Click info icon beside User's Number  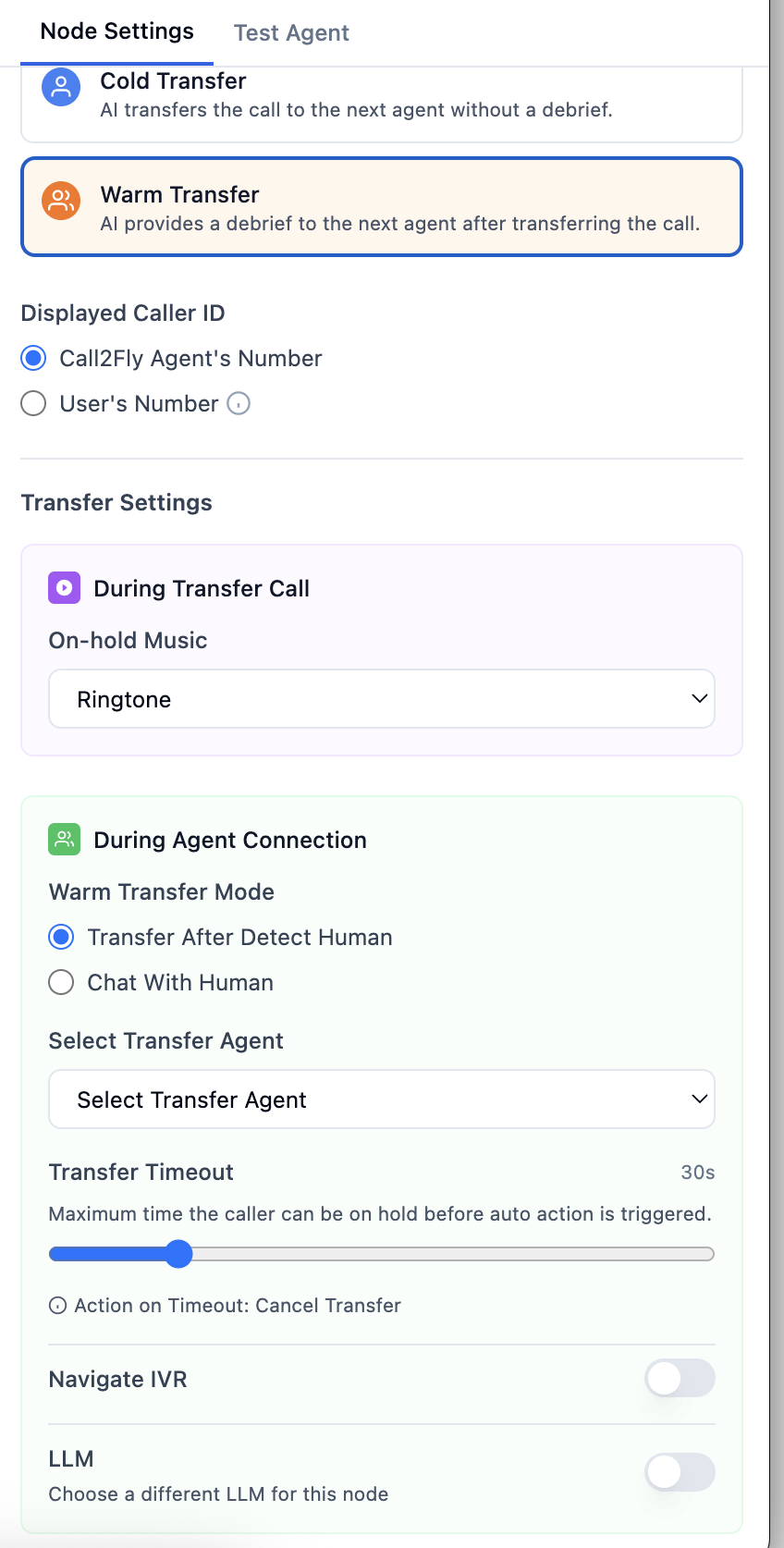(x=239, y=404)
